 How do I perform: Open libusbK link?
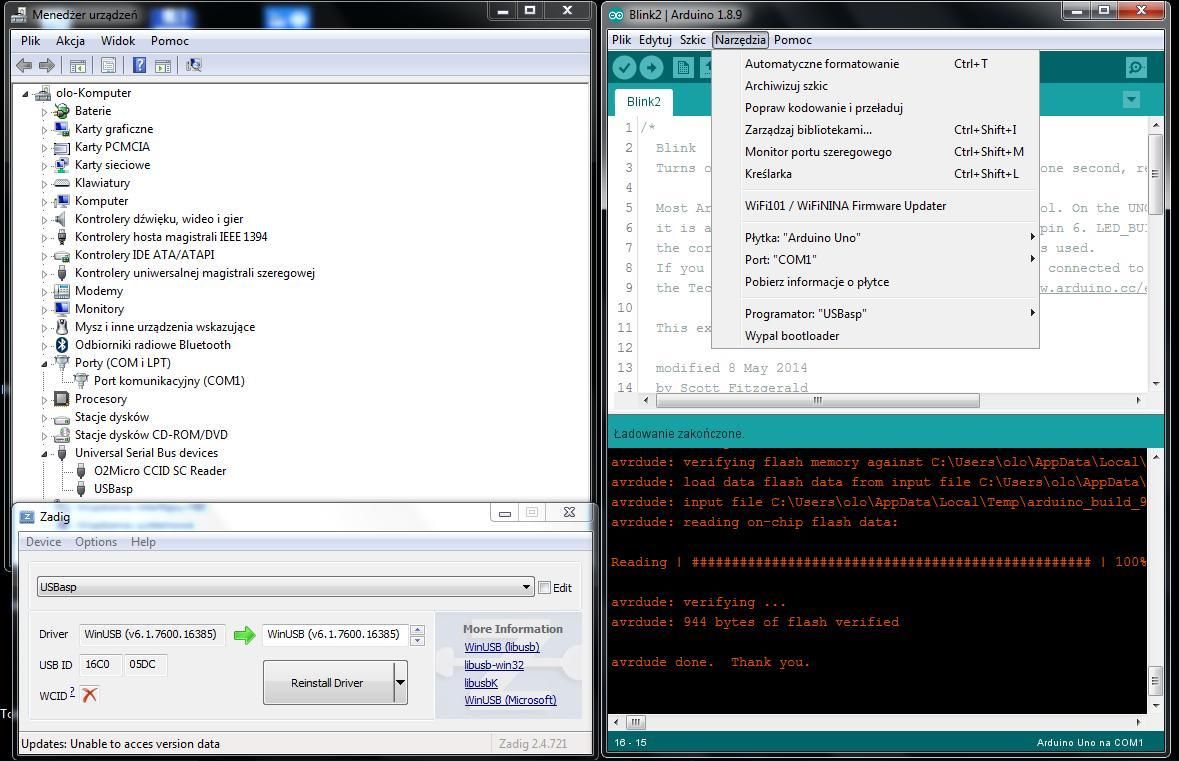tap(481, 684)
